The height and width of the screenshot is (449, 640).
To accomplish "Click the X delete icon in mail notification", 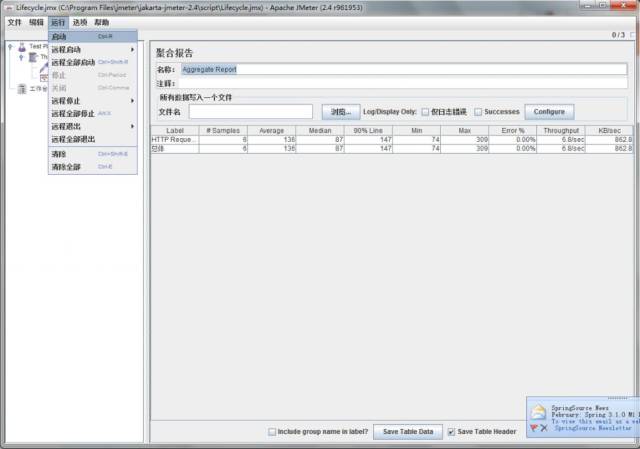I will (544, 428).
